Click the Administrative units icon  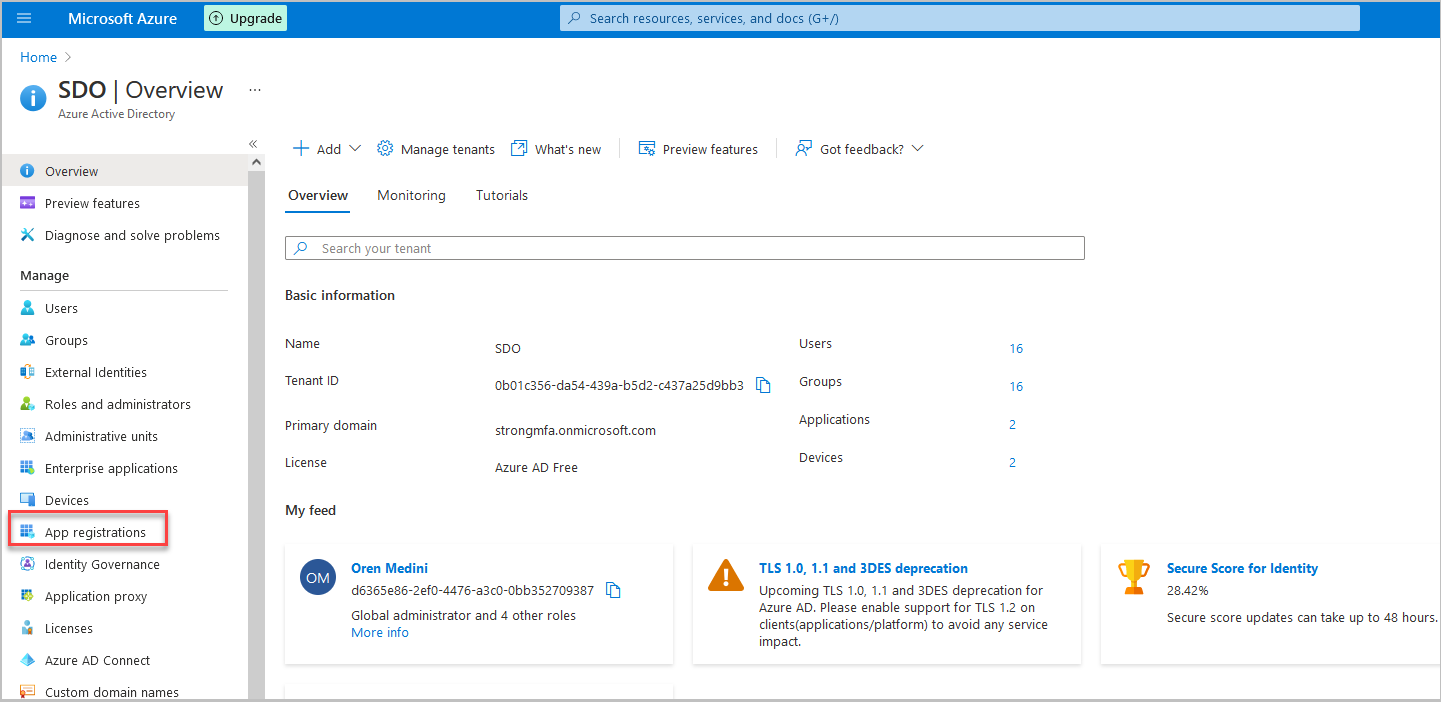27,436
